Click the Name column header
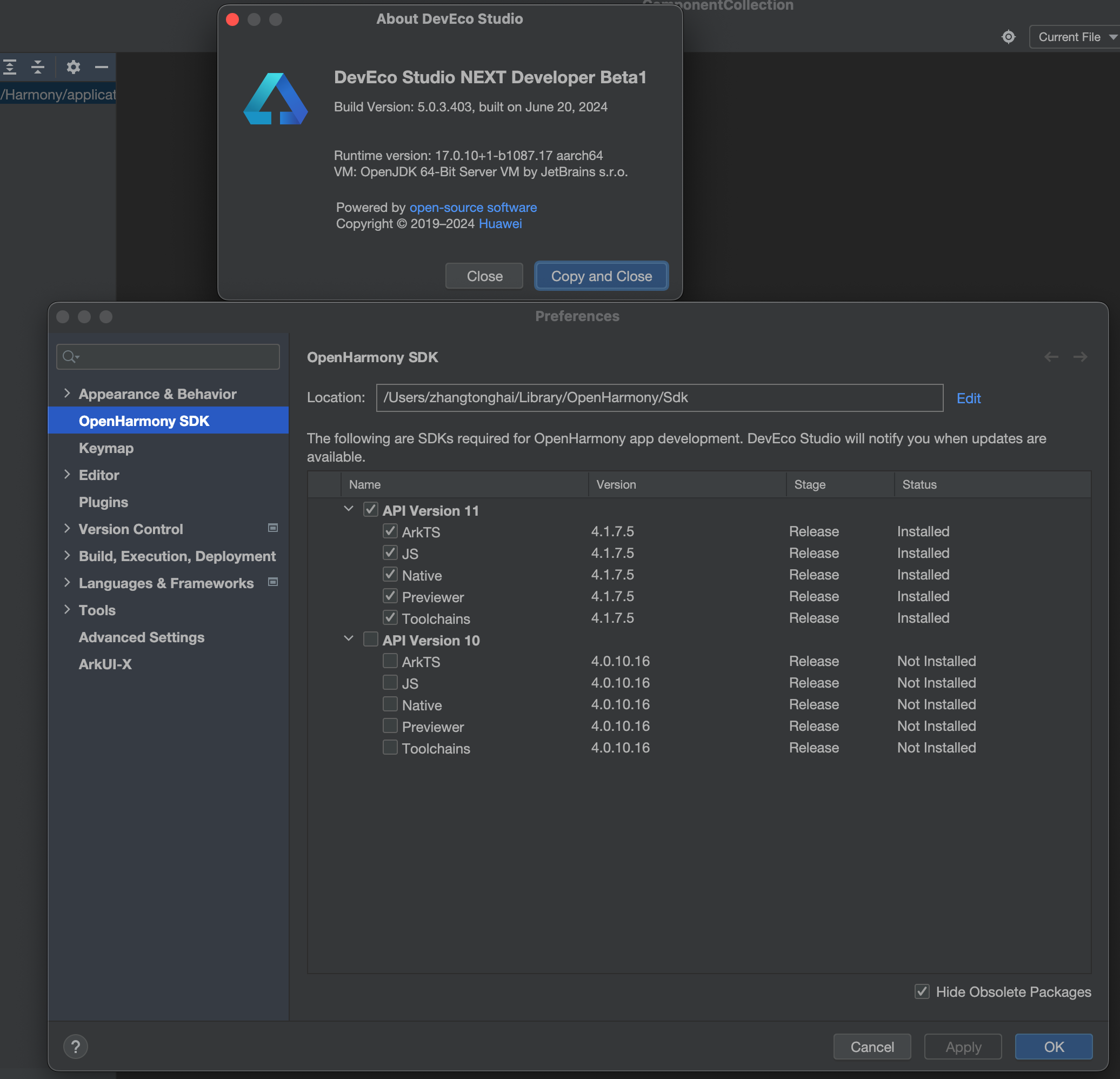 coord(464,485)
